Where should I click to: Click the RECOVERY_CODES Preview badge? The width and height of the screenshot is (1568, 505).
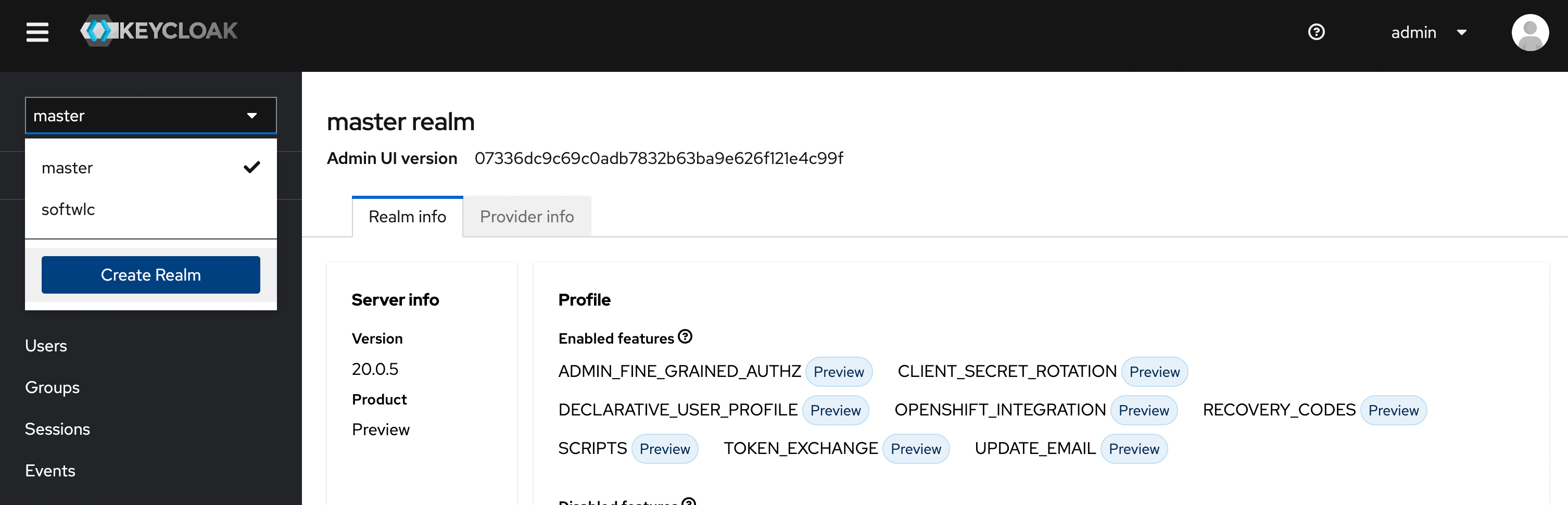1393,410
